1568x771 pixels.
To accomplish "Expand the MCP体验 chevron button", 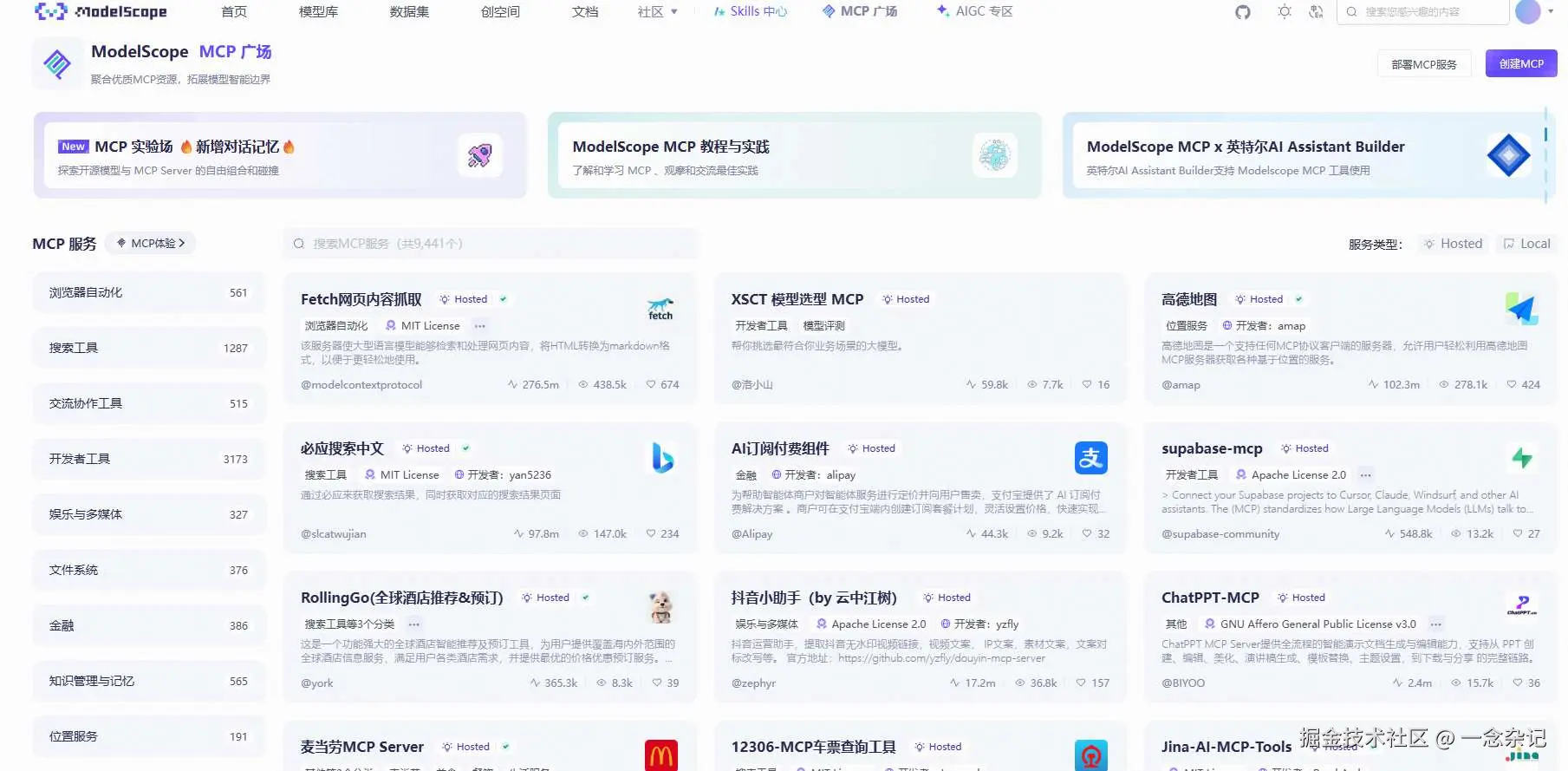I will click(151, 244).
